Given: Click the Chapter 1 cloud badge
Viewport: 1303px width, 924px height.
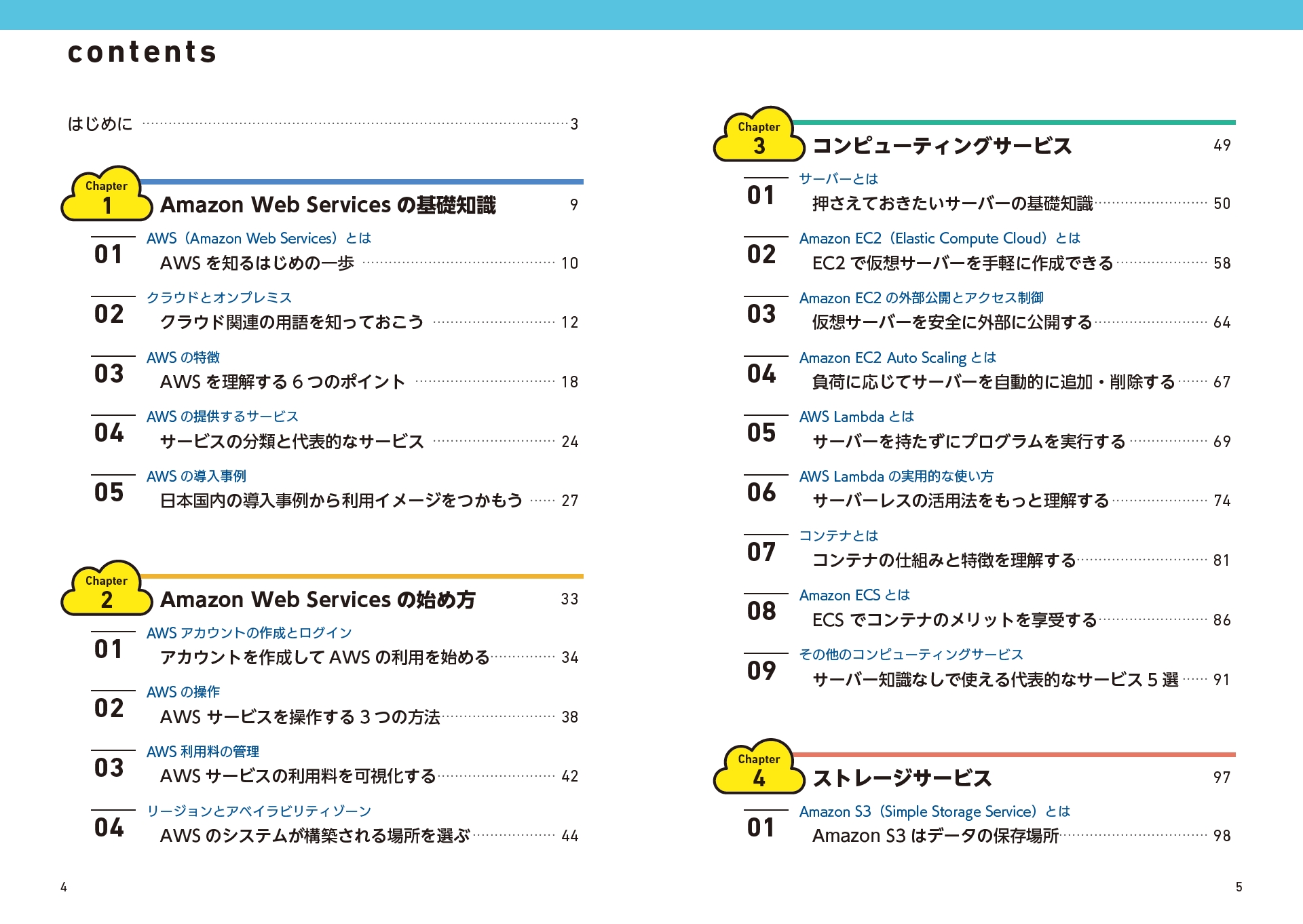Looking at the screenshot, I should (107, 195).
